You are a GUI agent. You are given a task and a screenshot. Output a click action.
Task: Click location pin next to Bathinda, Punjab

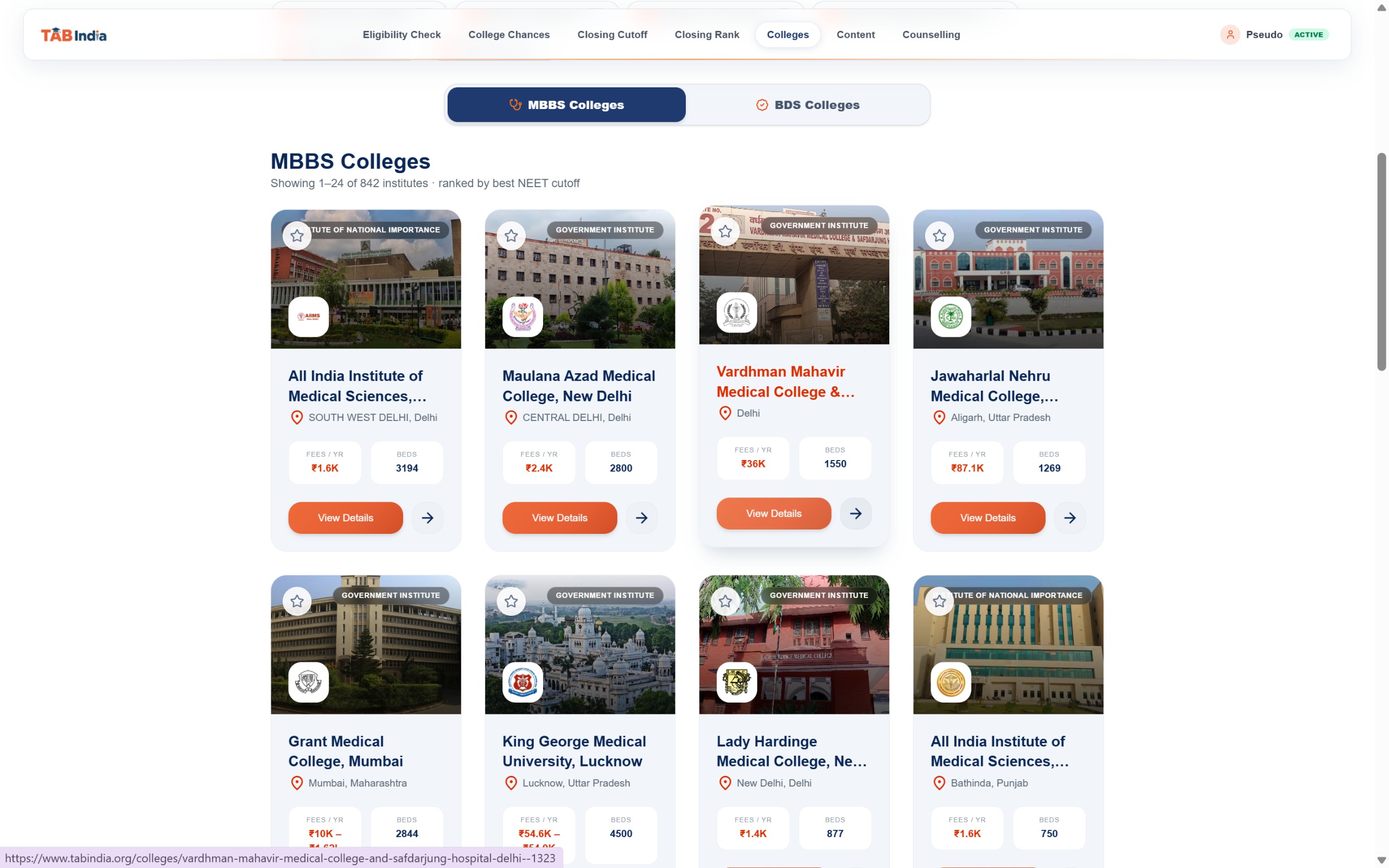[939, 783]
